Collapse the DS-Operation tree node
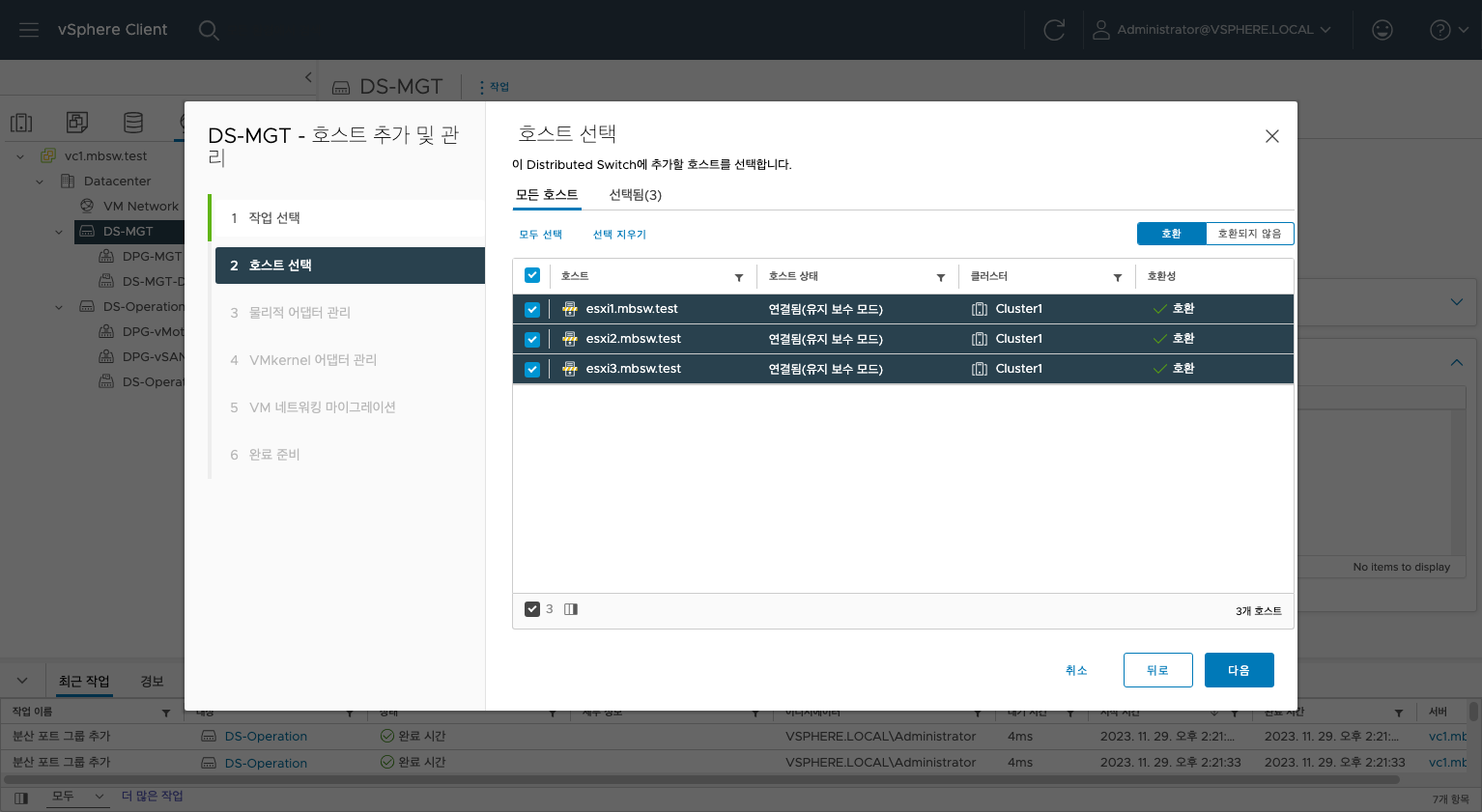This screenshot has width=1482, height=812. coord(59,307)
